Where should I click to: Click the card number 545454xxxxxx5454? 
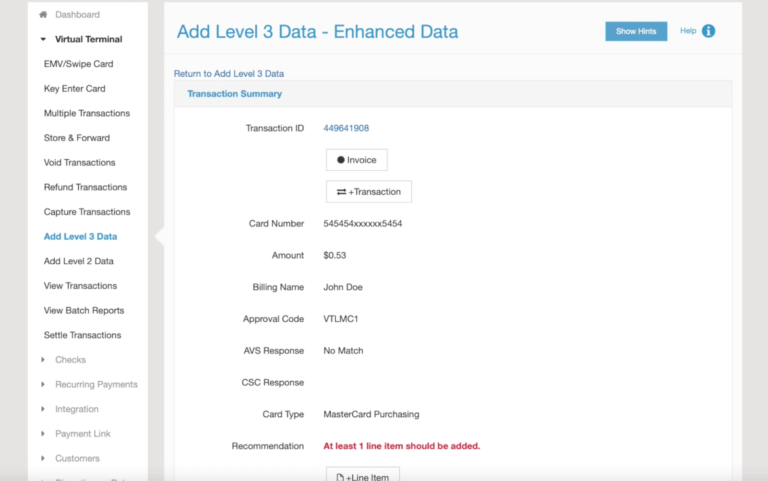362,223
